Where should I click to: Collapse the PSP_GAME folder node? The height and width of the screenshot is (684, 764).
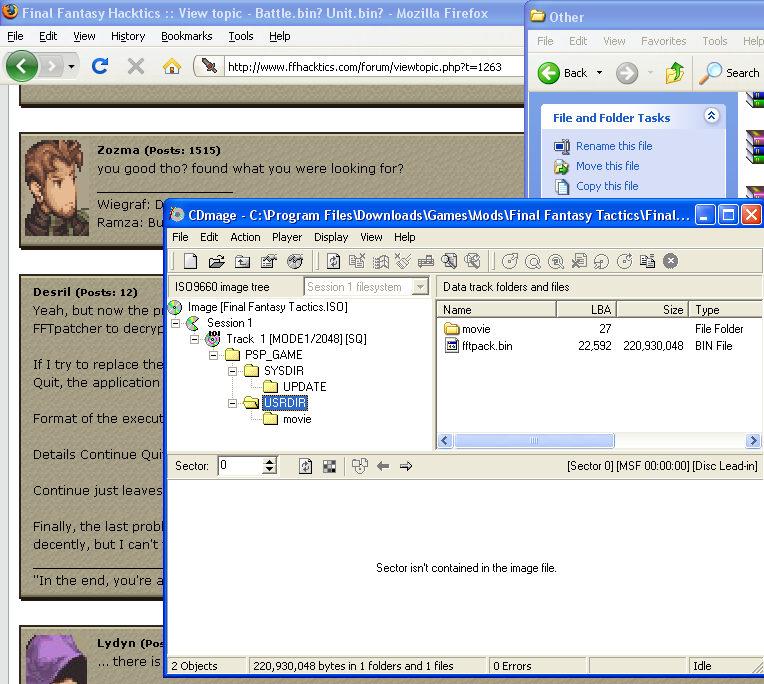[x=213, y=355]
